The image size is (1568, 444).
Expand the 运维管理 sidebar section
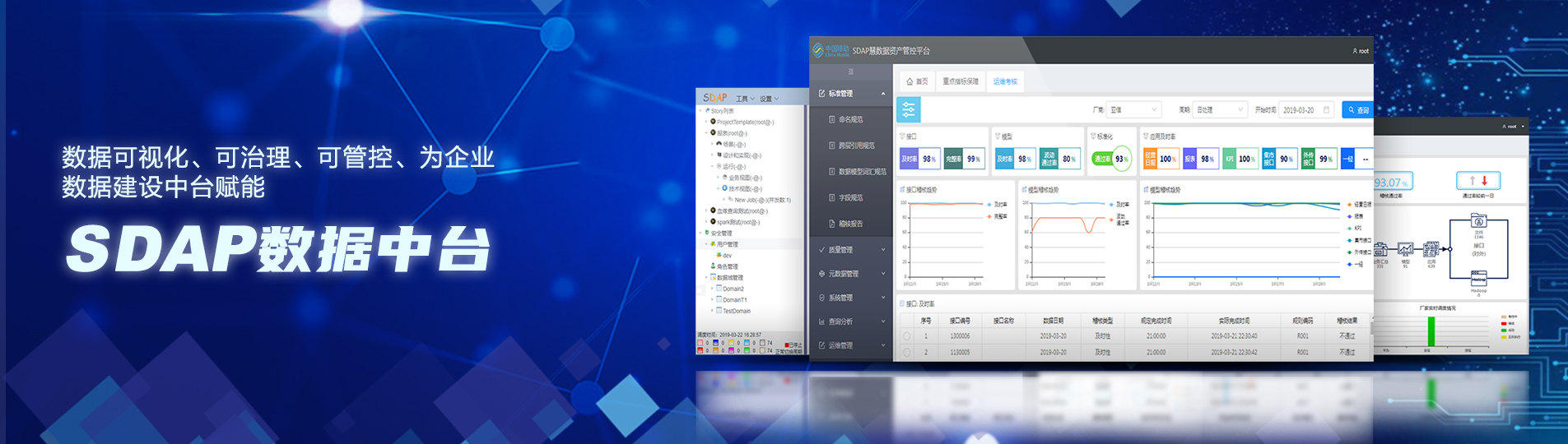point(851,345)
